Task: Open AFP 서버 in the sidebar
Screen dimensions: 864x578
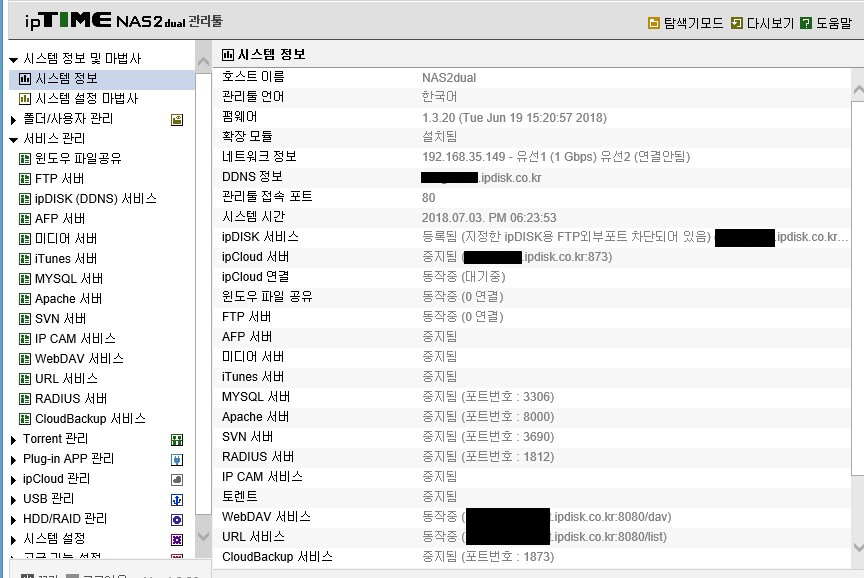Action: tap(60, 219)
